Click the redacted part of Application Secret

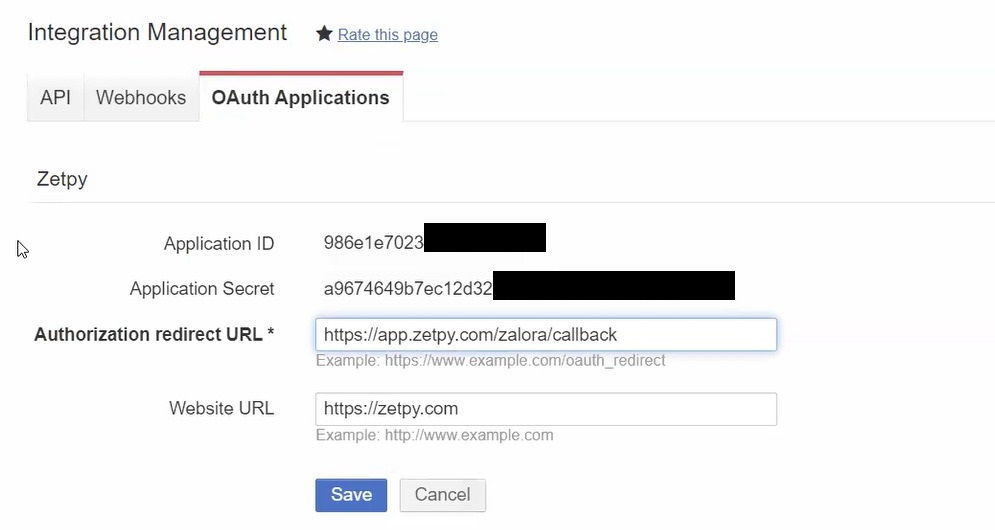pos(614,286)
